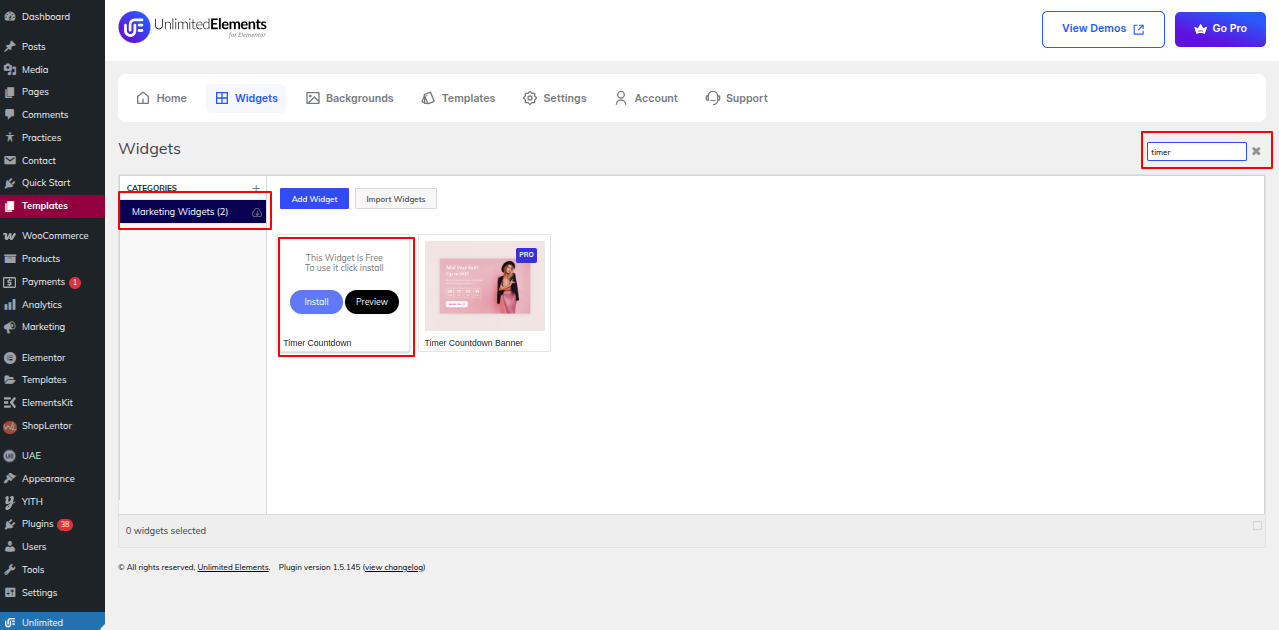Select the UAE icon in the sidebar

click(10, 456)
